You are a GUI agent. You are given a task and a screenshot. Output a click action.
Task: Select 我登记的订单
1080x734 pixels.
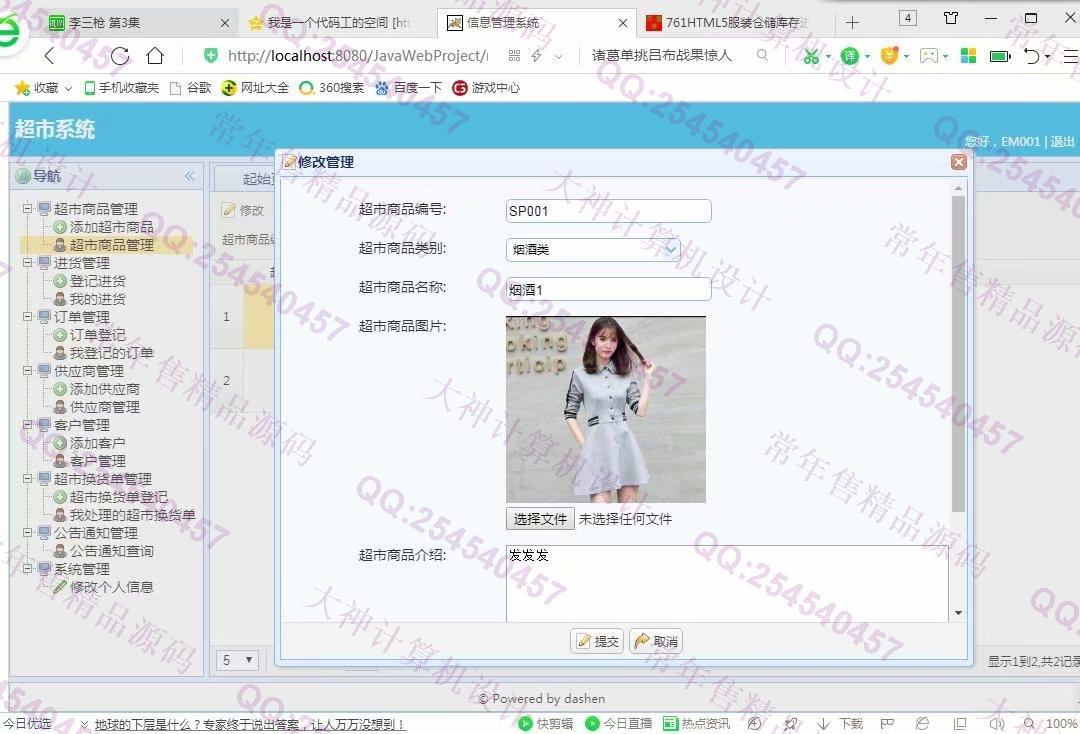point(112,353)
